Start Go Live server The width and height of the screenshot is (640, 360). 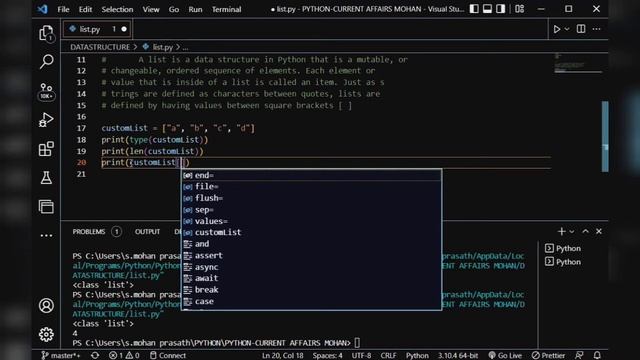pos(505,355)
